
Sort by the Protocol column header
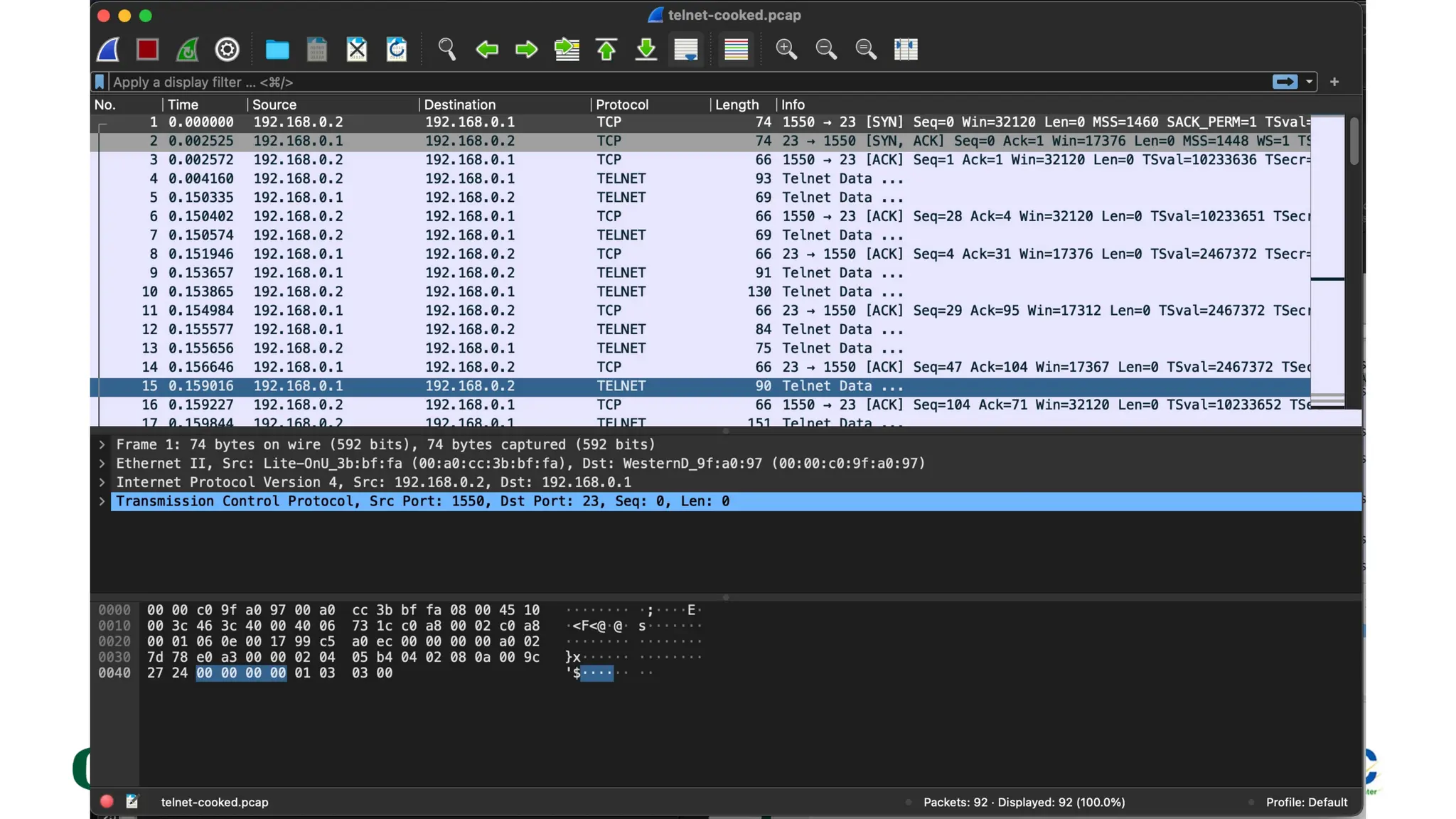tap(622, 105)
